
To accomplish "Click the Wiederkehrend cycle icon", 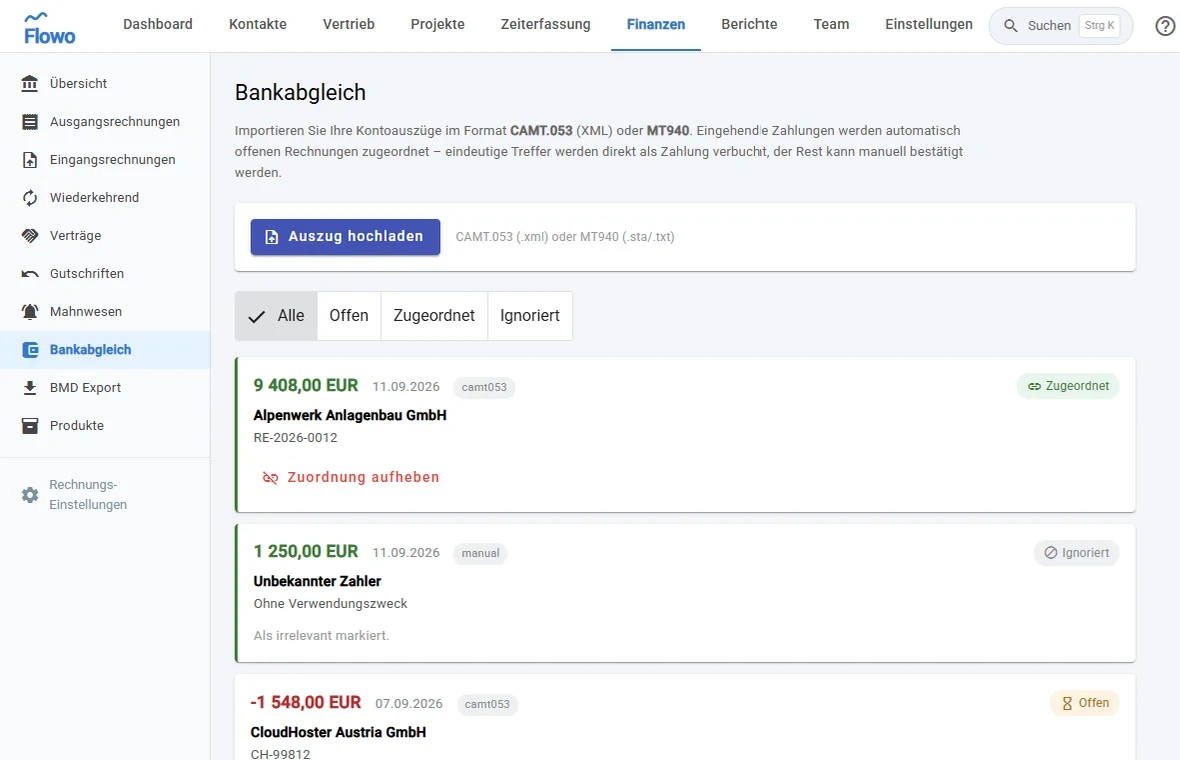I will pyautogui.click(x=29, y=198).
